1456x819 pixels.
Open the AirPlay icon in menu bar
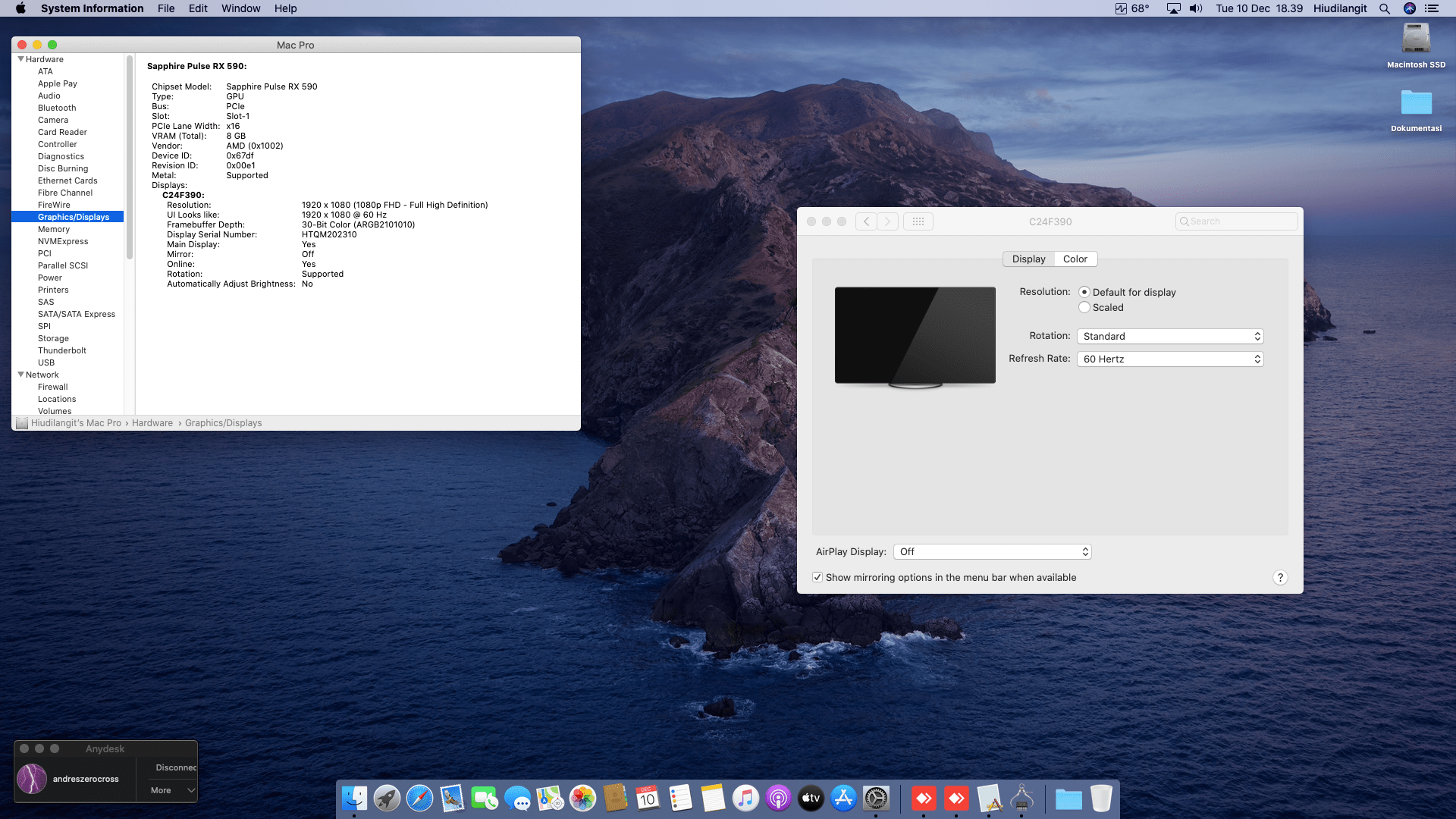pos(1173,8)
